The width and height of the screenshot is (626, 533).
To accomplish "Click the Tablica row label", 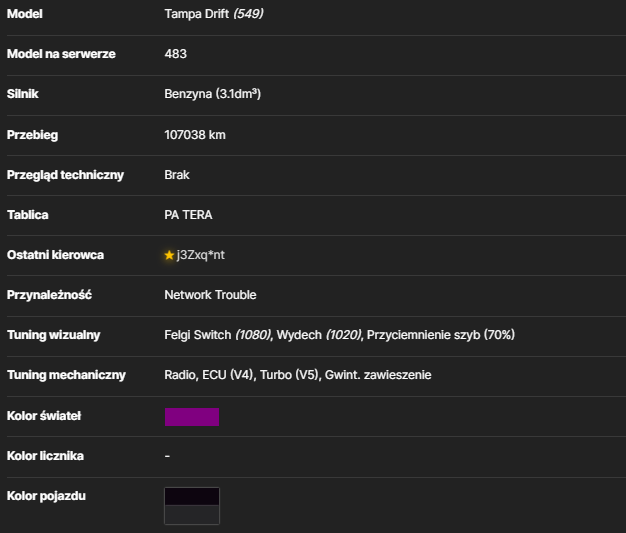I will [x=28, y=215].
